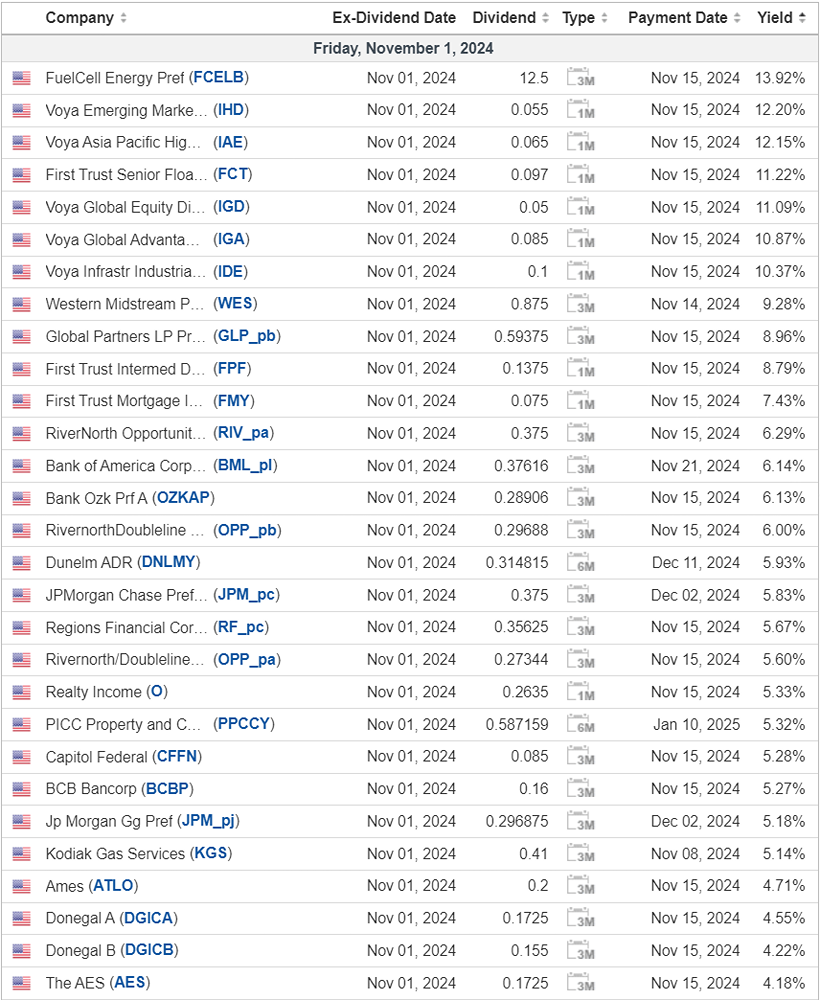Screen dimensions: 820x1000
Task: Click the flag icon beside The AES
Action: pos(21,983)
